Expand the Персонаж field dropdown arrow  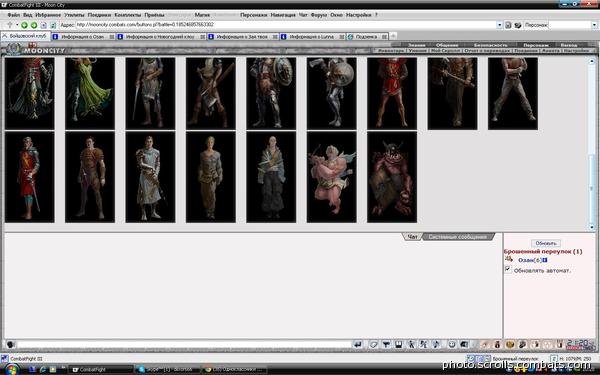pyautogui.click(x=594, y=25)
